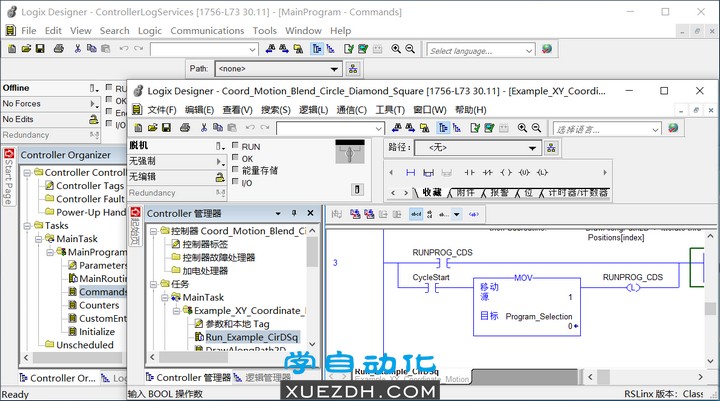Insert an Output Unlatch (OTU) coil
This screenshot has width=720, height=401.
tap(524, 173)
